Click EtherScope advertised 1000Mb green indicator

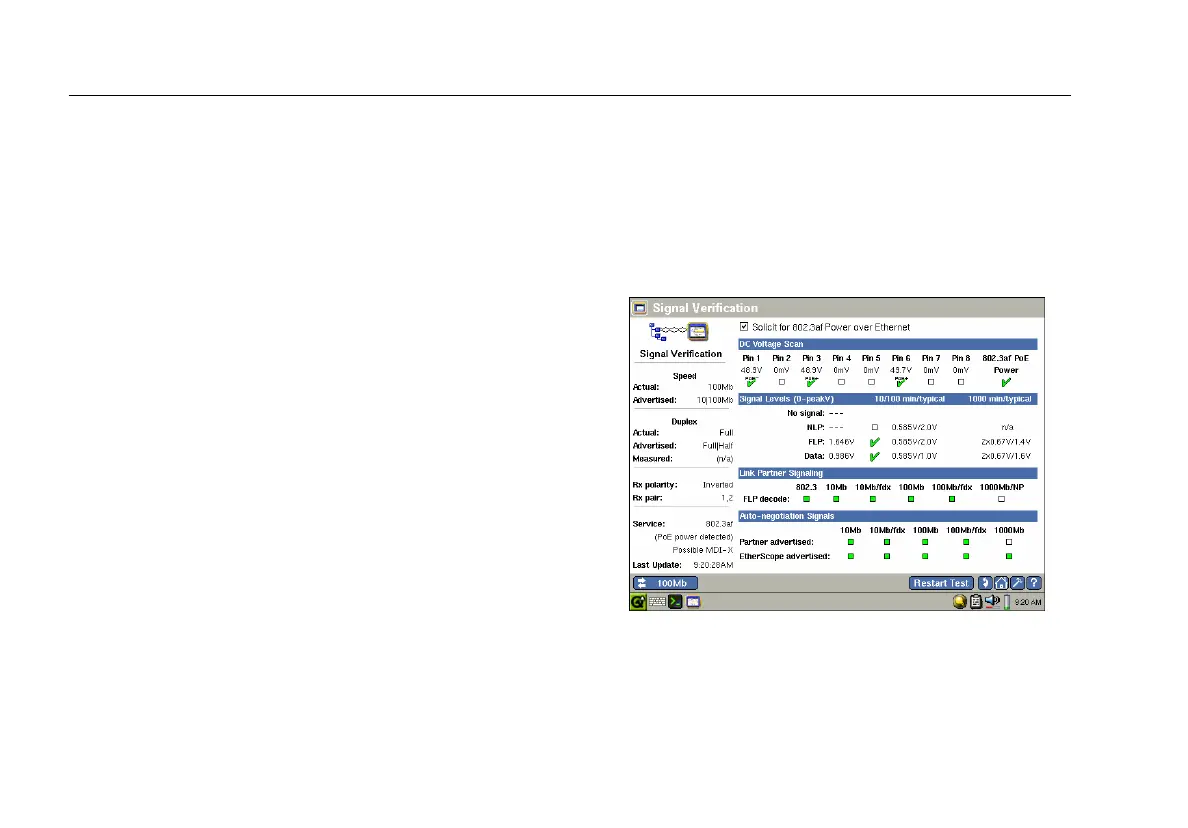click(1009, 556)
